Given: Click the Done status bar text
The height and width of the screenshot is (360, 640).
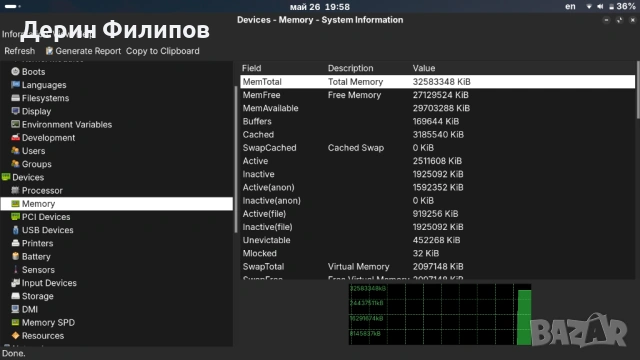Looking at the screenshot, I should 13,353.
